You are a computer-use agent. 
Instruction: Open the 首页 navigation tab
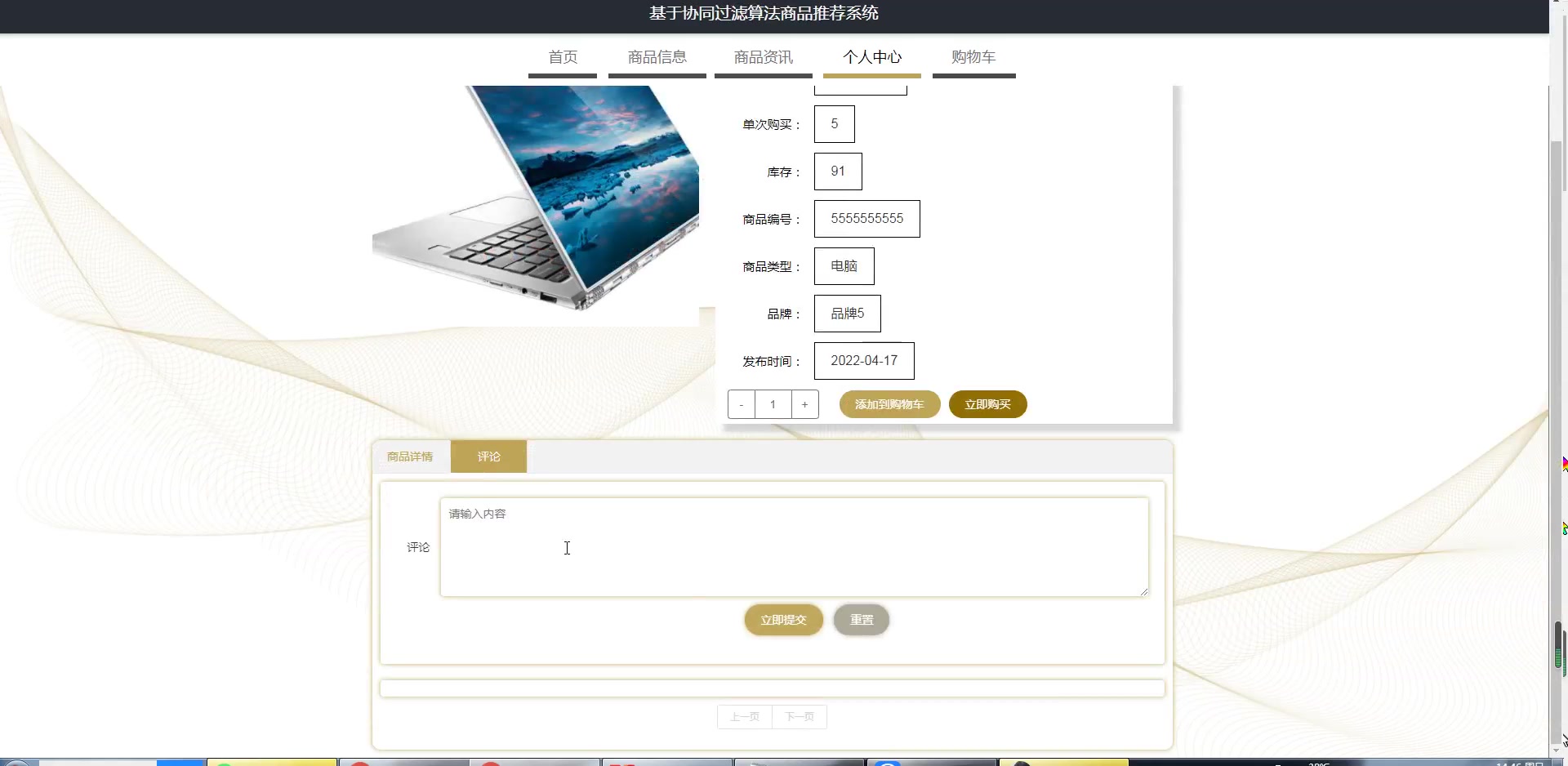562,57
